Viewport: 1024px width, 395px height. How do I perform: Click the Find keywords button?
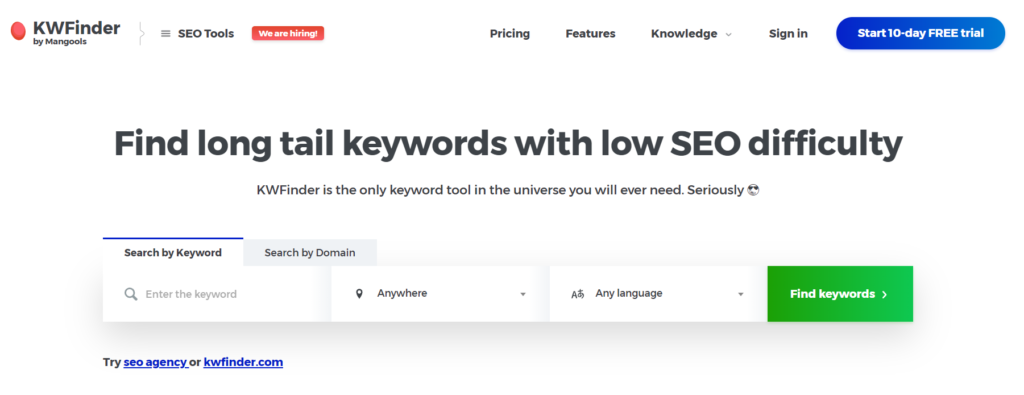coord(840,294)
